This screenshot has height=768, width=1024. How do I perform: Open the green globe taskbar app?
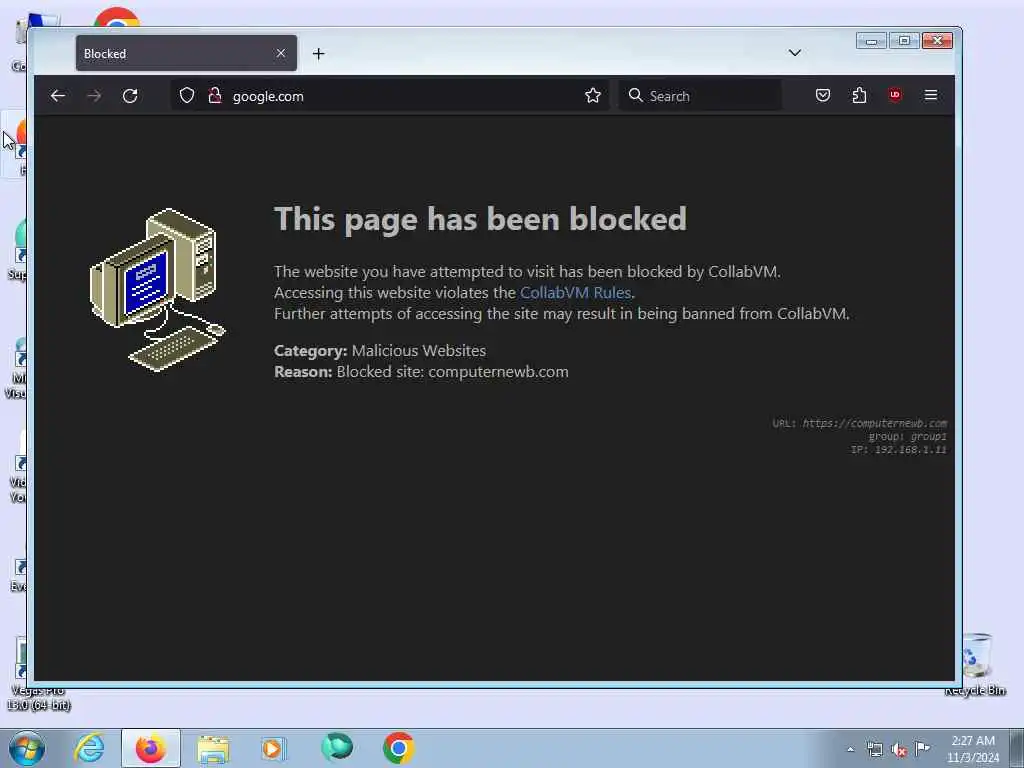pos(337,747)
